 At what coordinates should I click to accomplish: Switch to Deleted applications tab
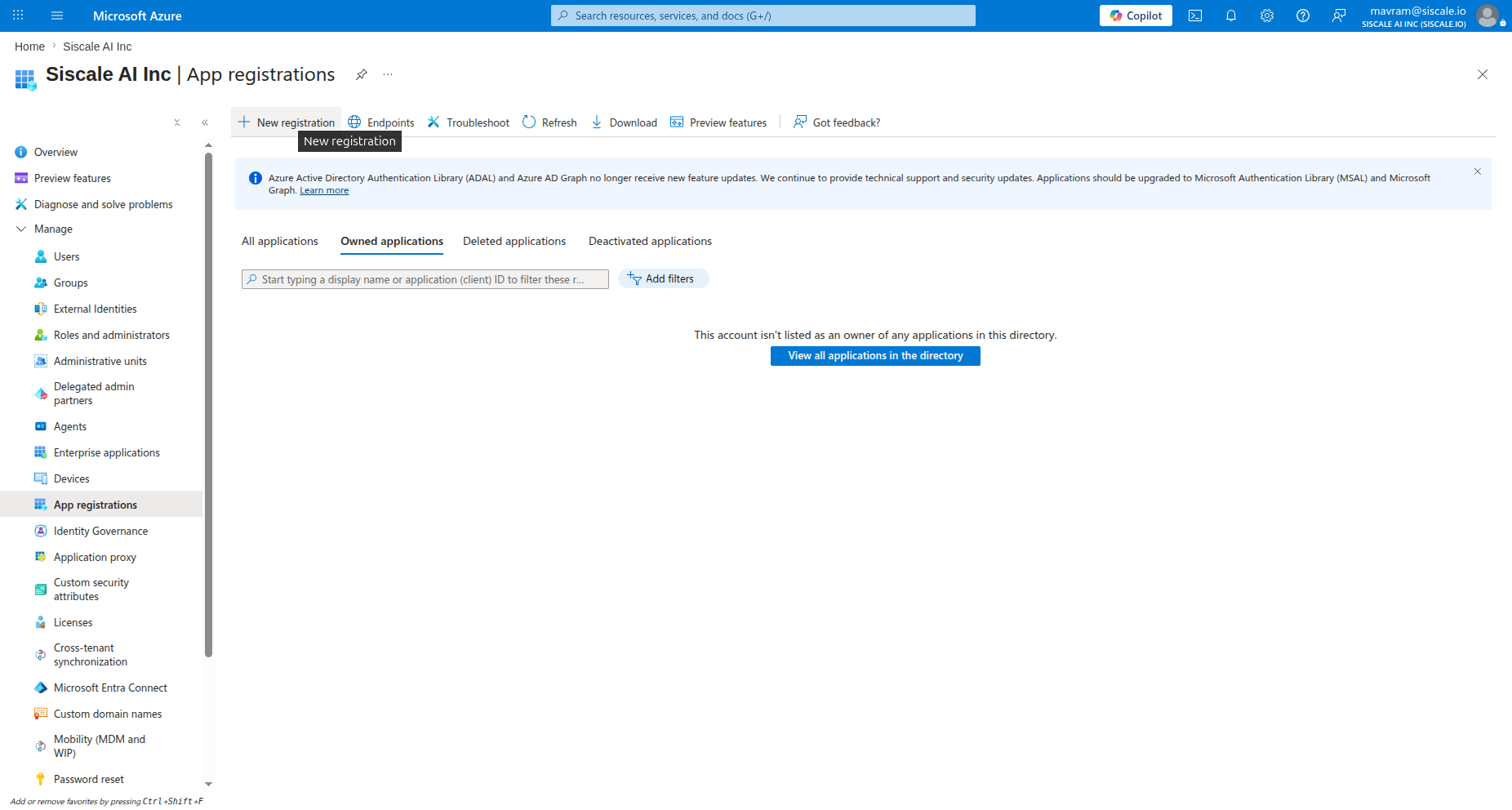coord(514,241)
